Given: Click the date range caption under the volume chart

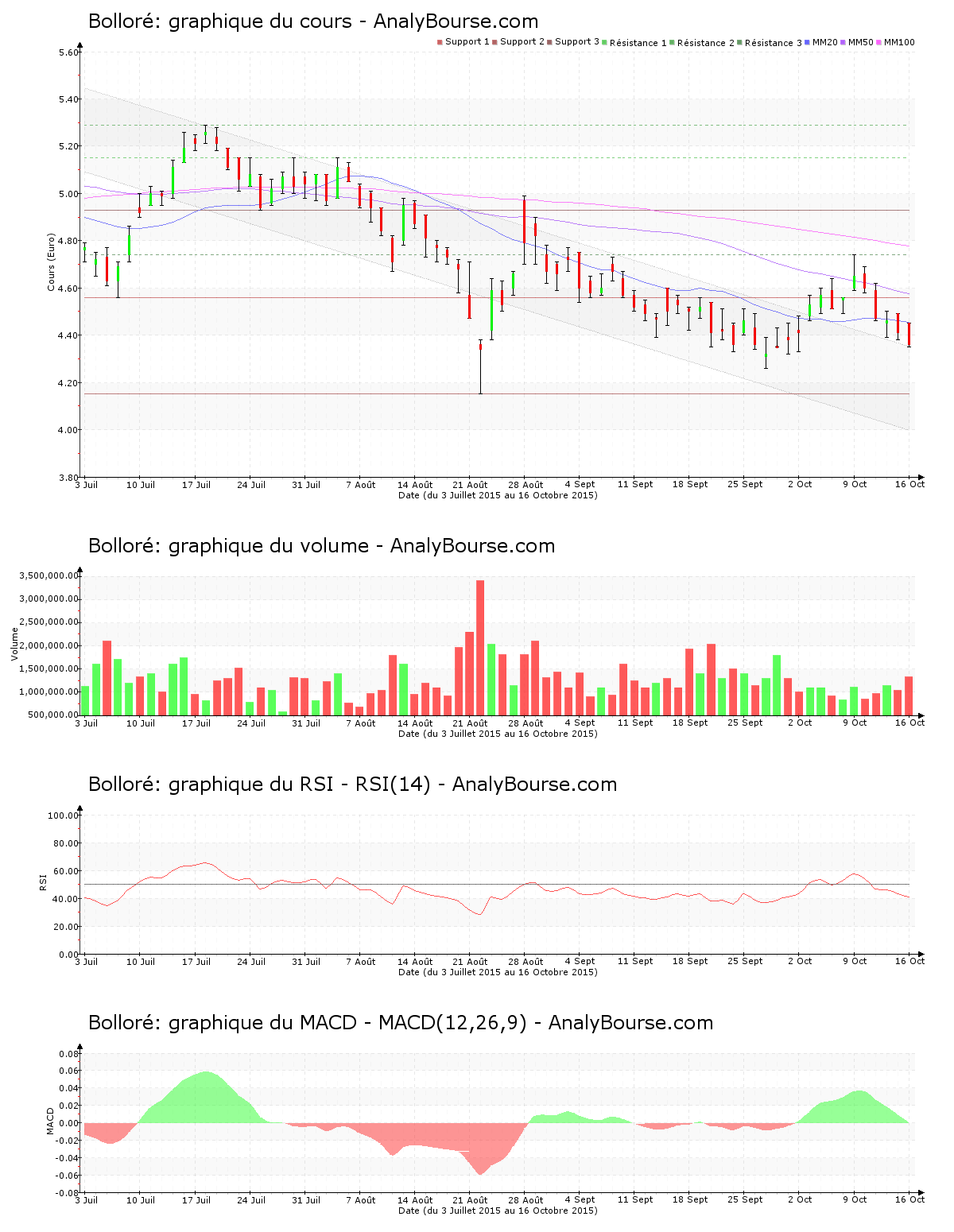Looking at the screenshot, I should [498, 734].
